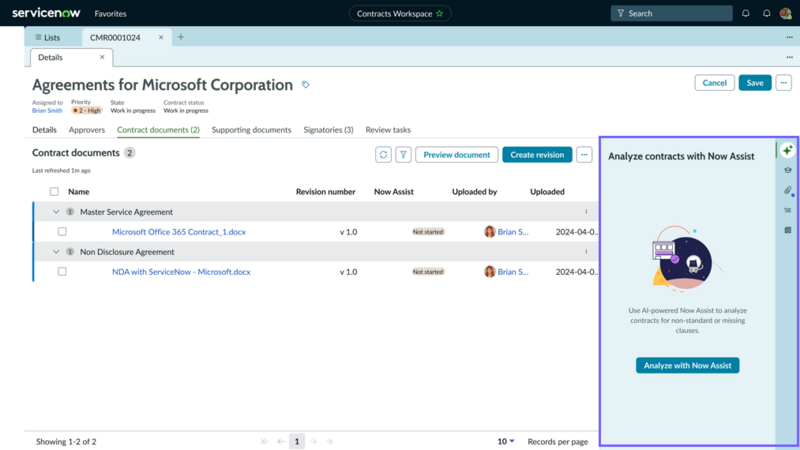Open the bell icon beside the search field
This screenshot has width=800, height=450.
click(x=745, y=13)
